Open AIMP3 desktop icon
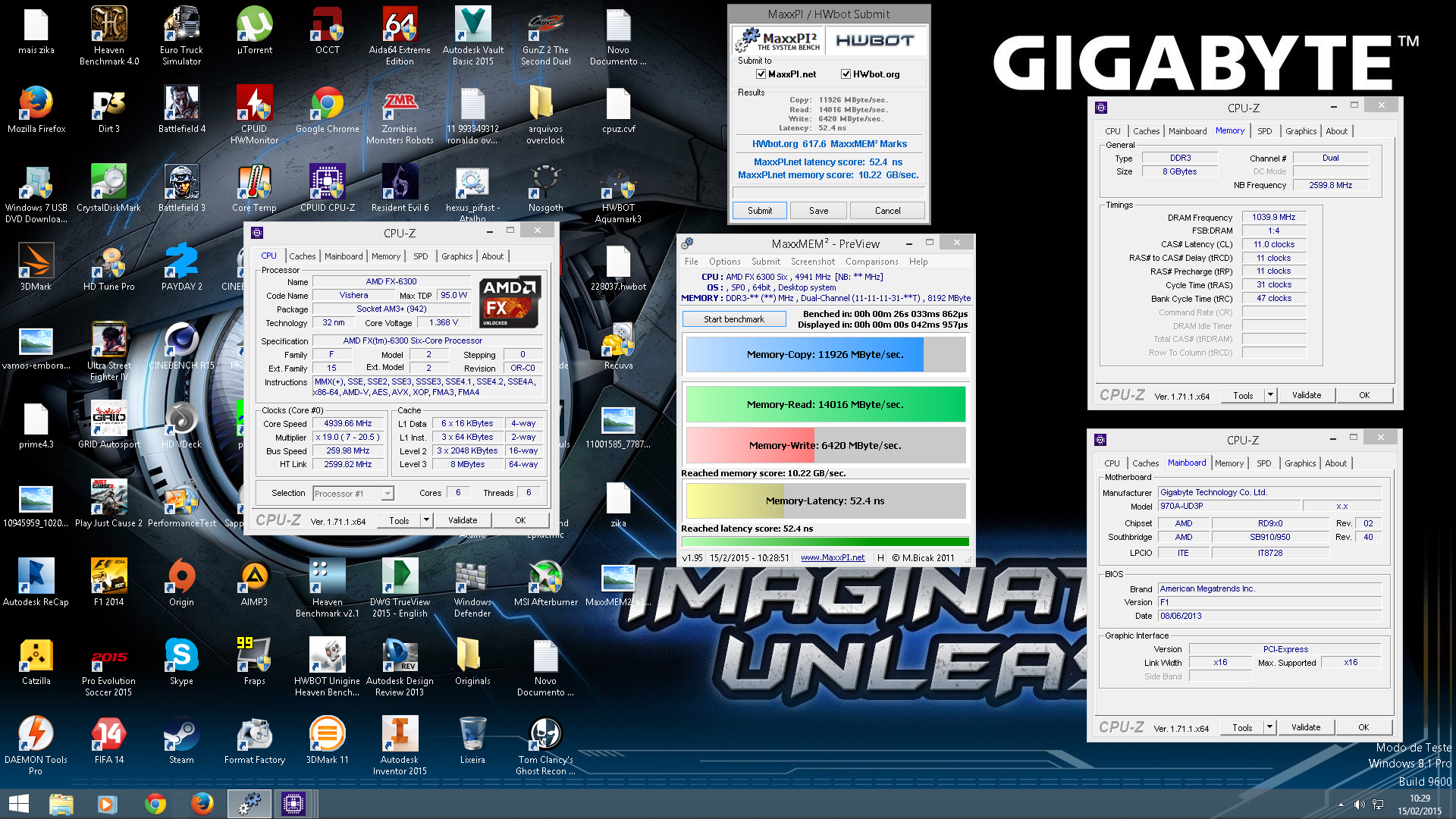The width and height of the screenshot is (1456, 819). (x=254, y=583)
